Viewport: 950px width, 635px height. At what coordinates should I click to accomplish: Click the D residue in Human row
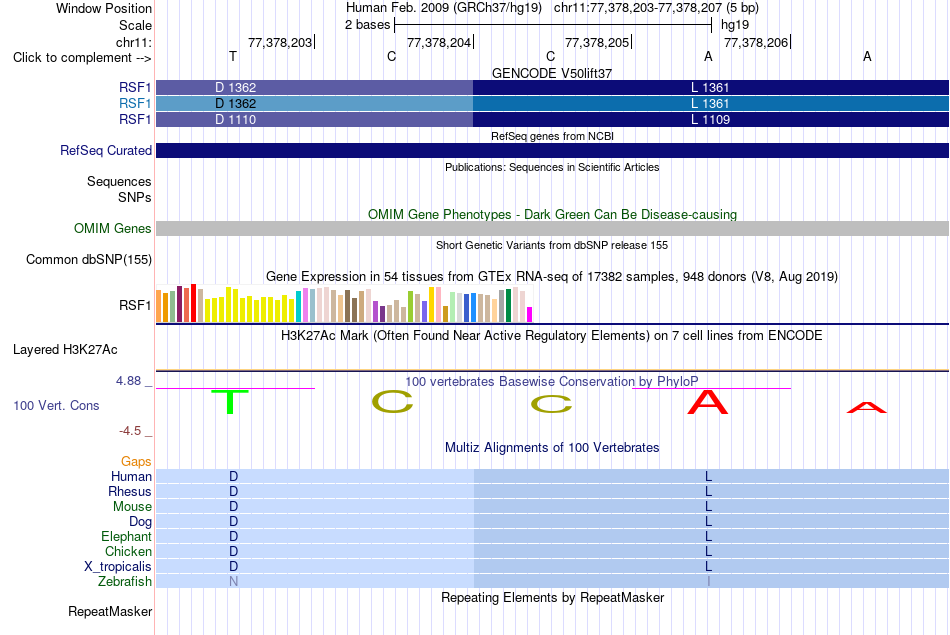coord(233,476)
